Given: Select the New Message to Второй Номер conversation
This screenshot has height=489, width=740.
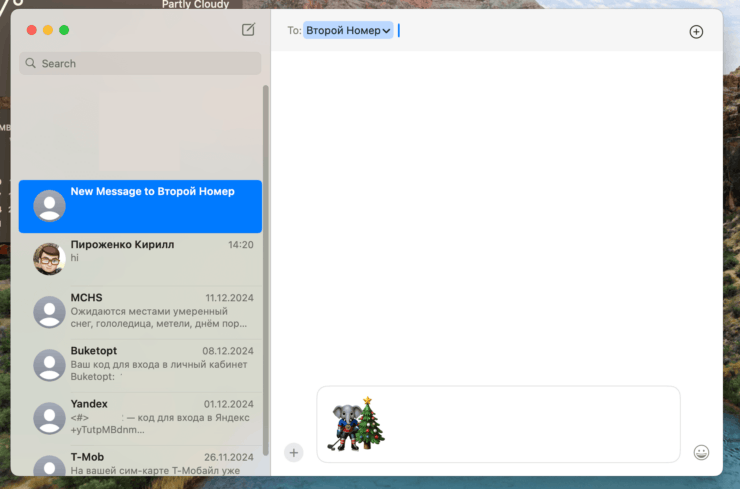Looking at the screenshot, I should point(140,206).
